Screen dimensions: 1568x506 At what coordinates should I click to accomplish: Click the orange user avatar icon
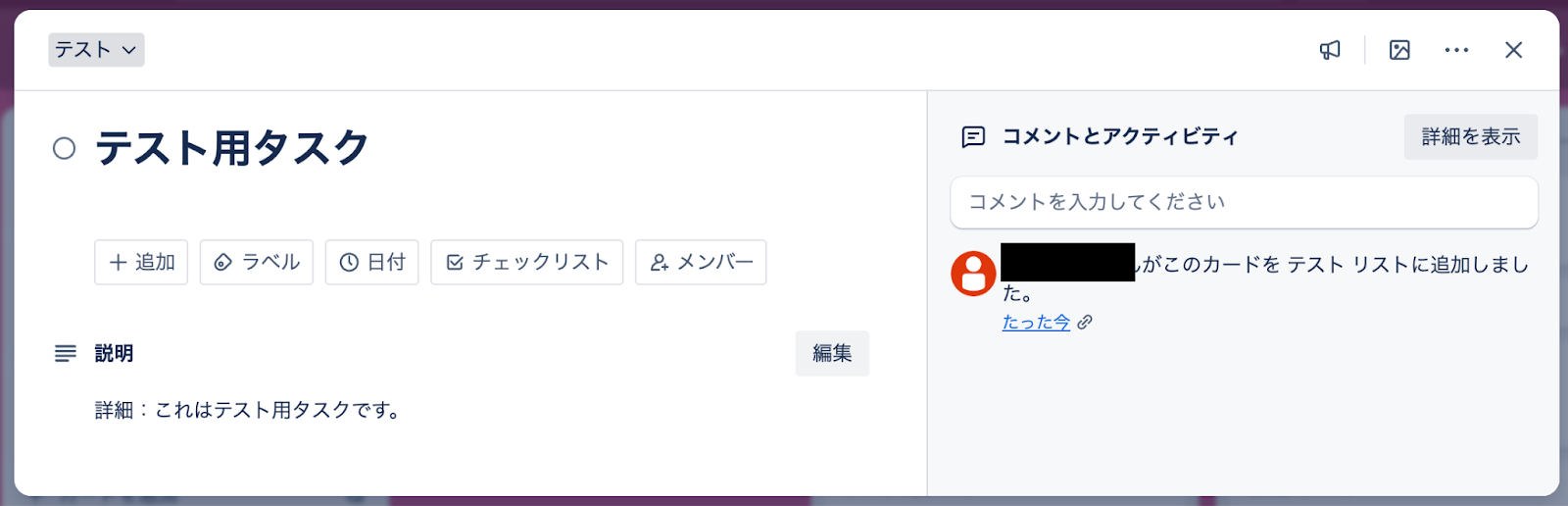pyautogui.click(x=973, y=273)
